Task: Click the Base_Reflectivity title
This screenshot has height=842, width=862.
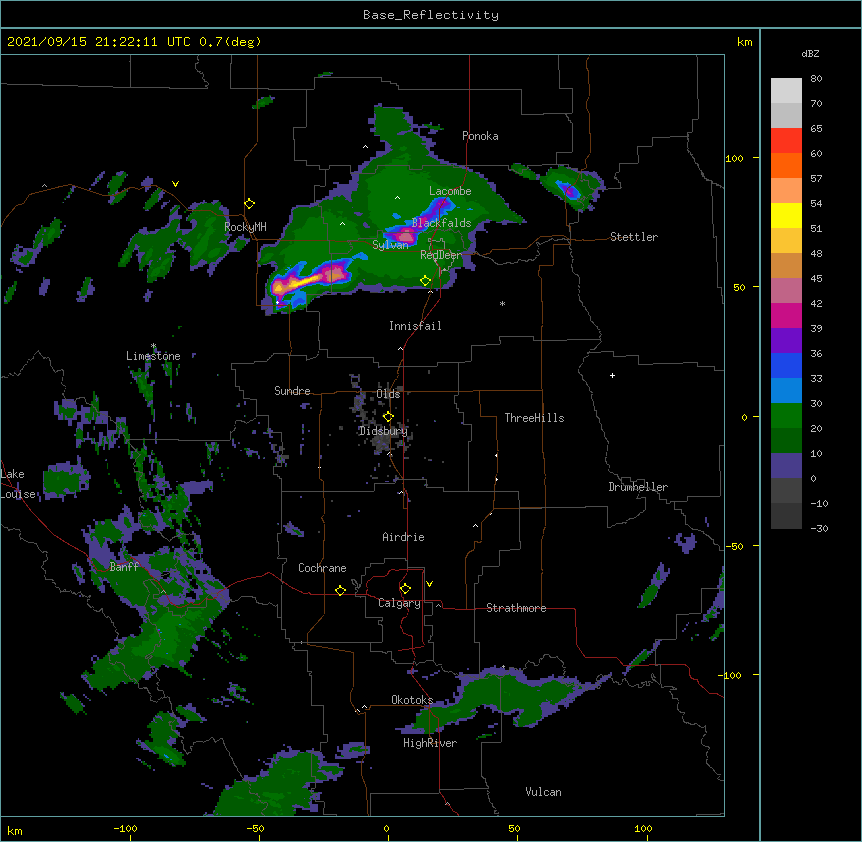Action: pos(431,15)
